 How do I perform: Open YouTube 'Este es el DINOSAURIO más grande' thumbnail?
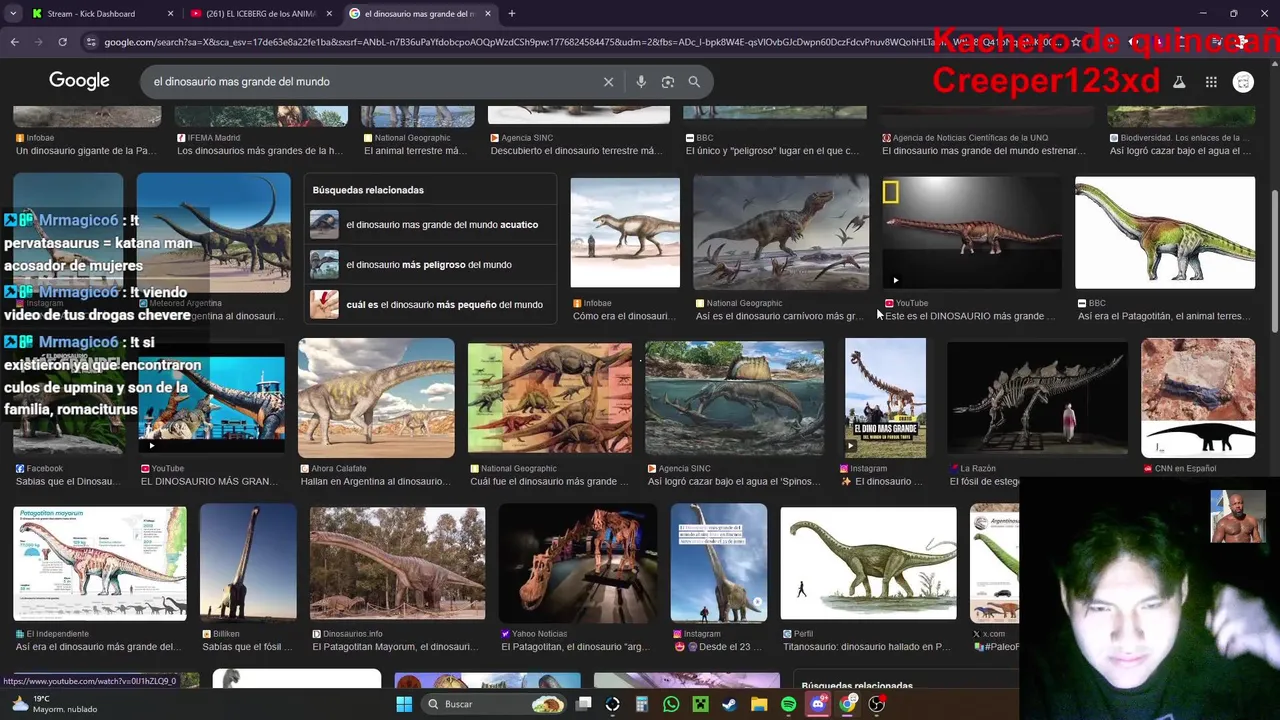point(972,233)
